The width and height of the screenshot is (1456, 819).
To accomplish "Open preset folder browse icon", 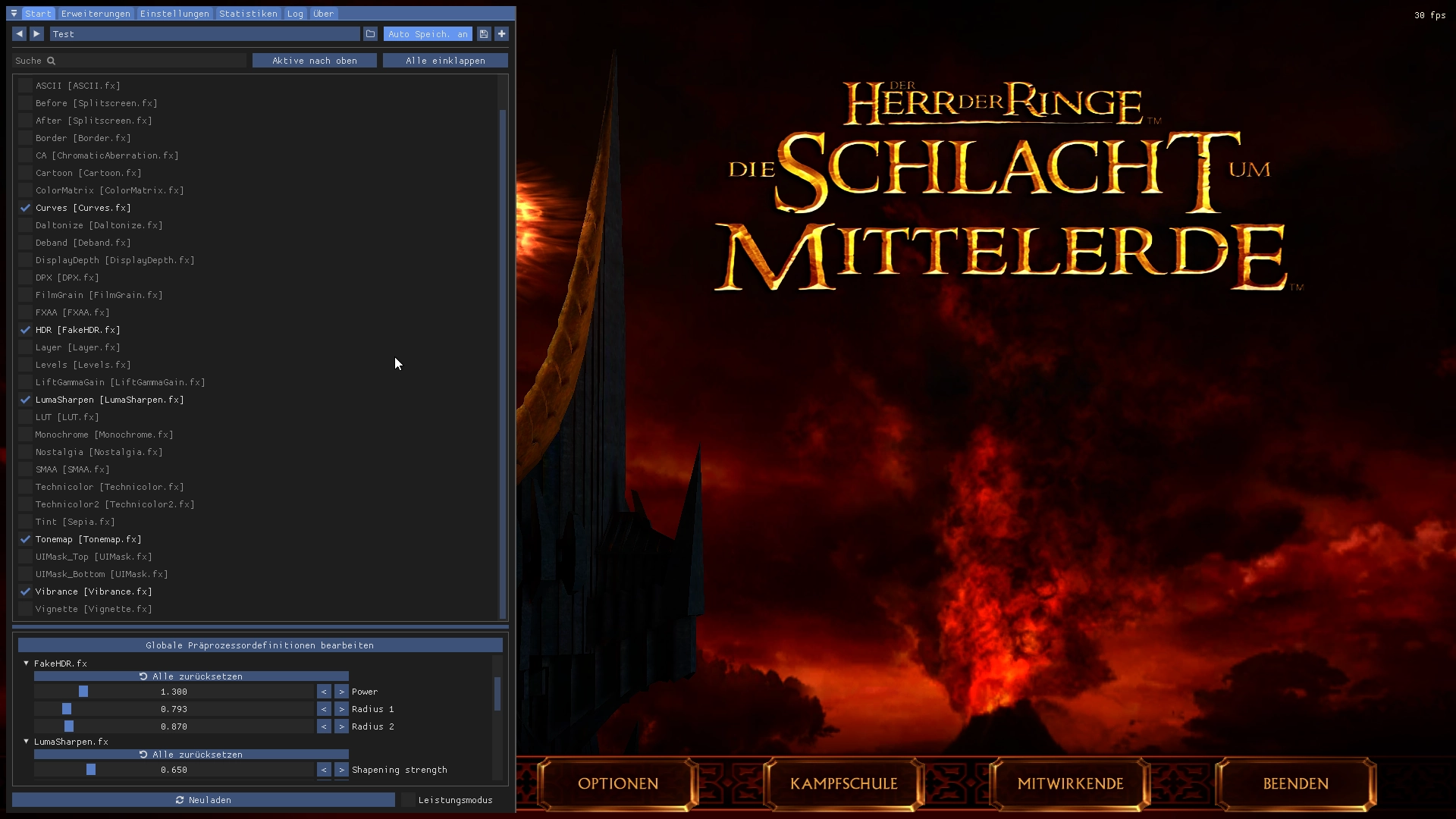I will point(370,34).
